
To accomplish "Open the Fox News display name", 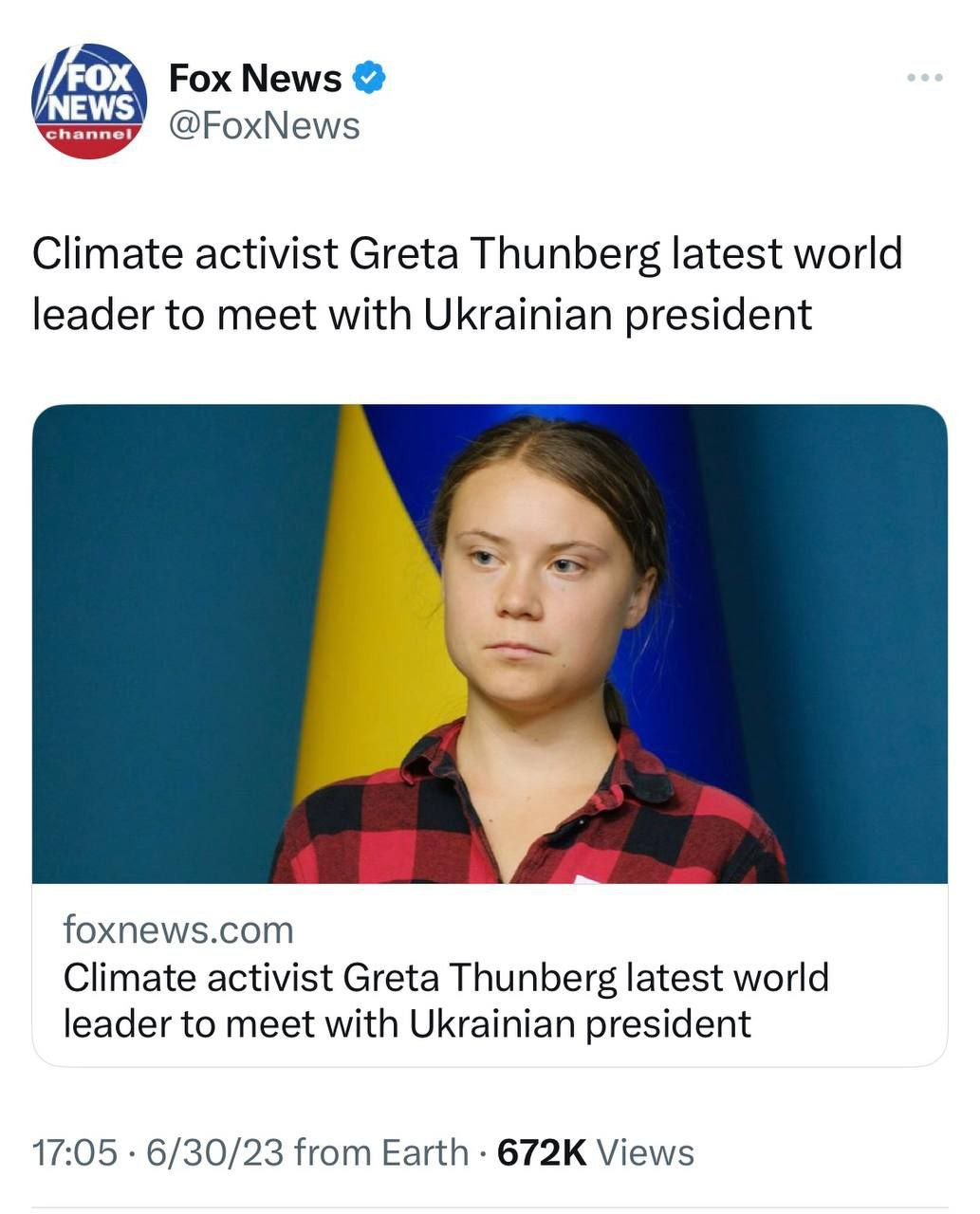I will (x=254, y=79).
